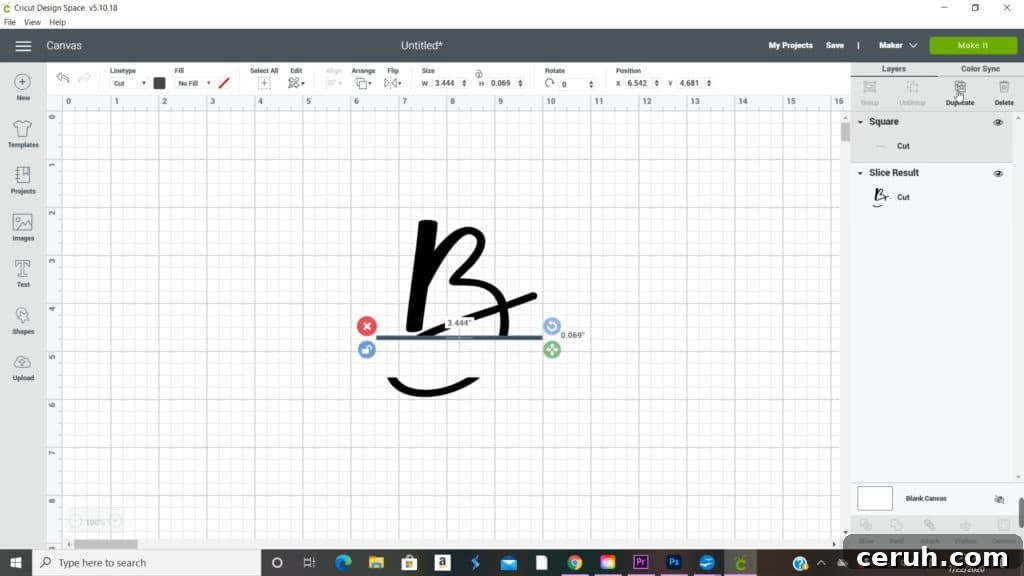Open My Projects

790,46
